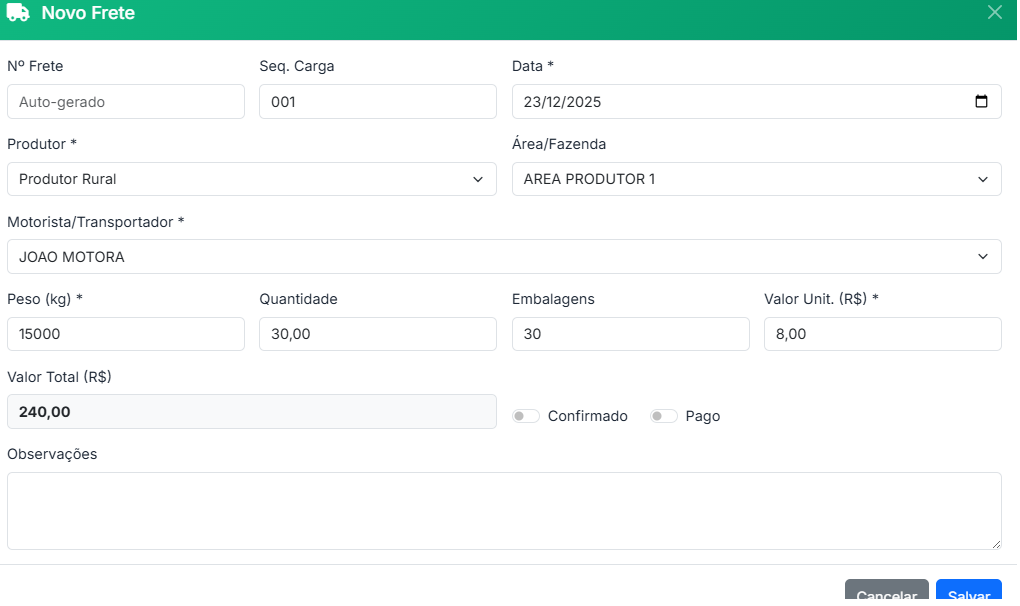Viewport: 1020px width, 606px height.
Task: Click the Embalagens input field
Action: pos(630,334)
